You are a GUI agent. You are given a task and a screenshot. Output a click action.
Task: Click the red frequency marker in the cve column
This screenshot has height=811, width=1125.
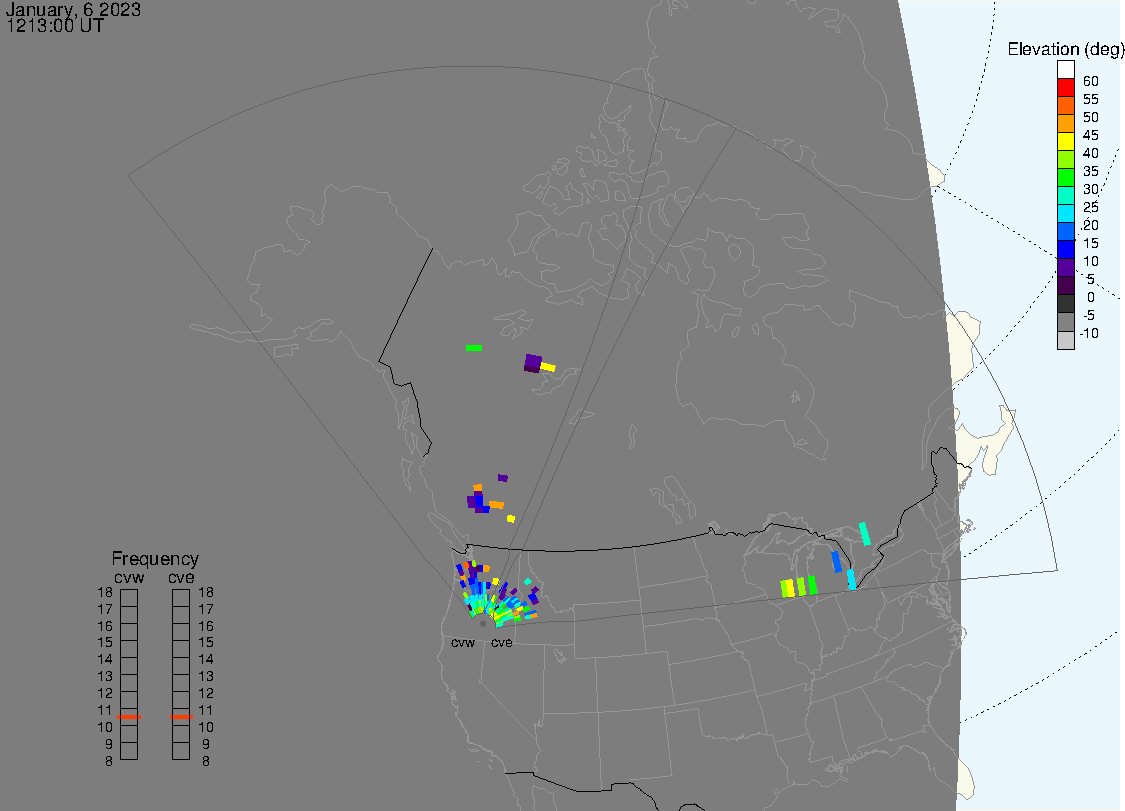pos(181,717)
